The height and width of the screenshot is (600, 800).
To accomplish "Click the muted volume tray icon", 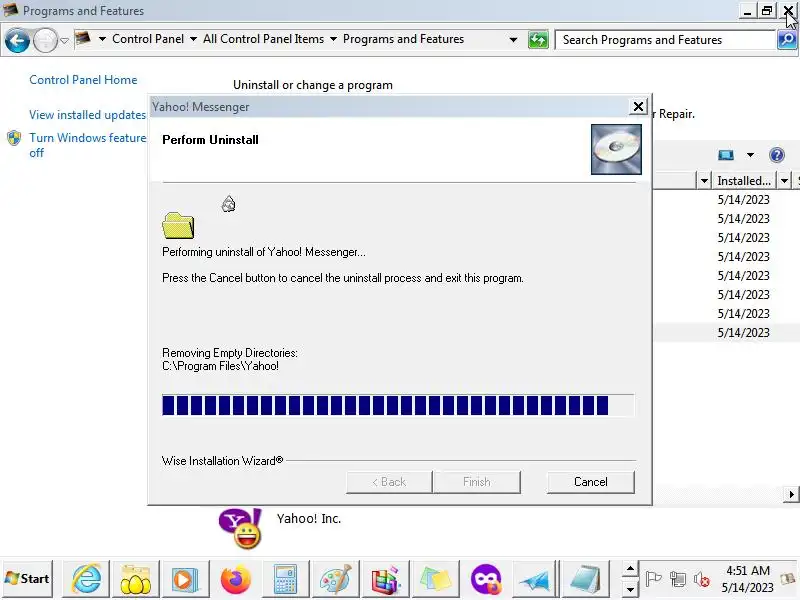I will point(702,579).
